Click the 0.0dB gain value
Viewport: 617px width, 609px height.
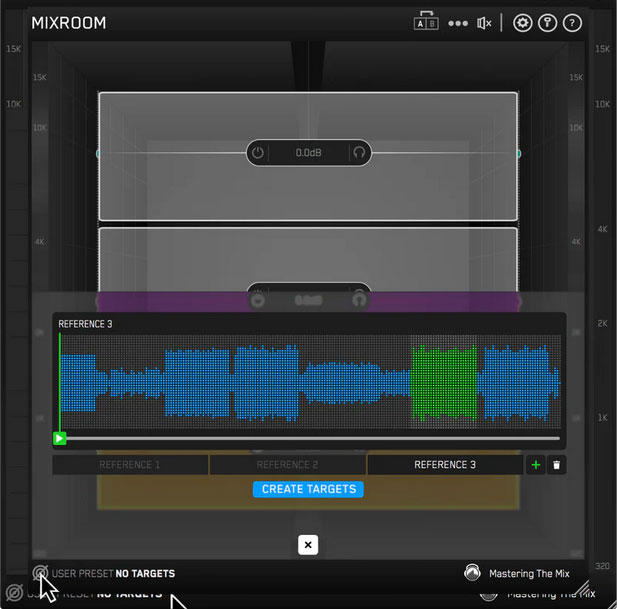308,153
